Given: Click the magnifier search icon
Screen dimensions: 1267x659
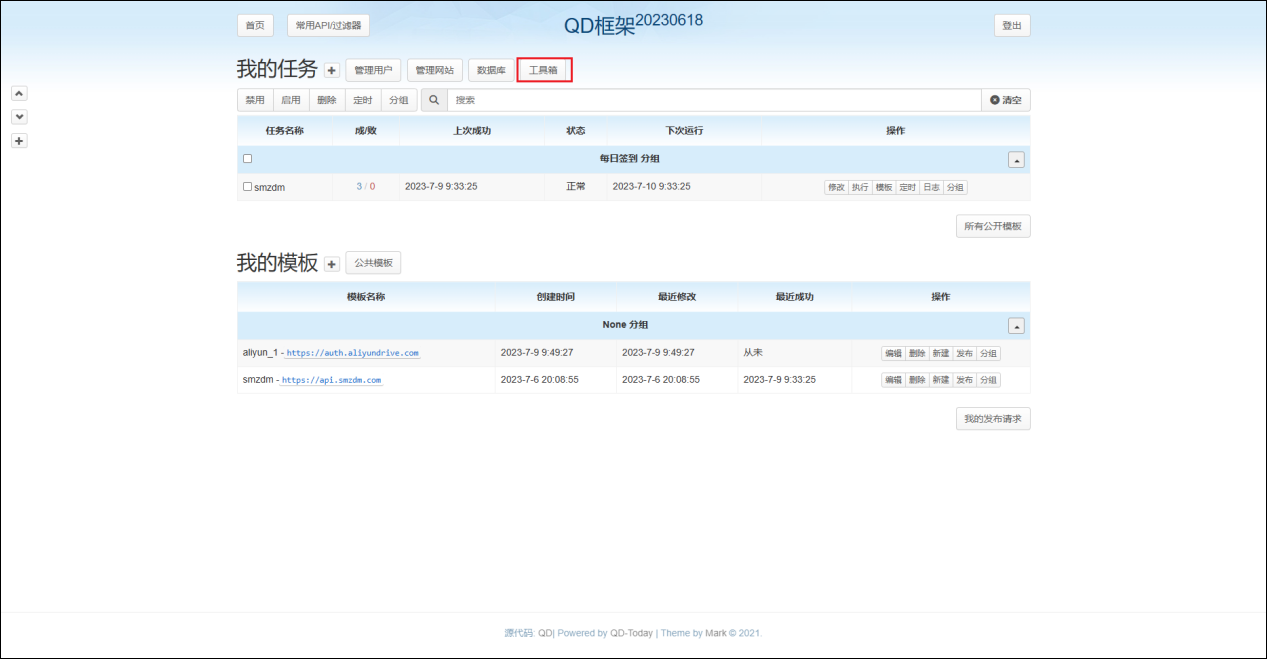Looking at the screenshot, I should coord(434,100).
